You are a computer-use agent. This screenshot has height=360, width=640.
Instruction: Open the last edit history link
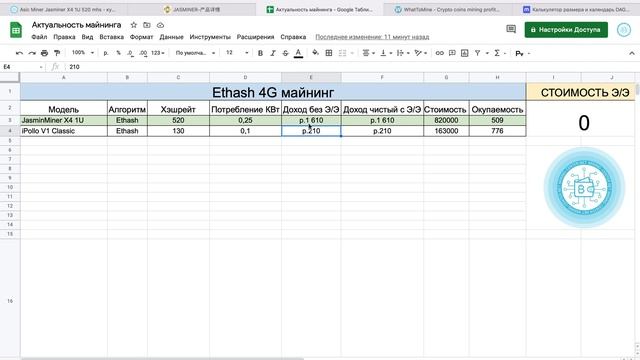(372, 37)
